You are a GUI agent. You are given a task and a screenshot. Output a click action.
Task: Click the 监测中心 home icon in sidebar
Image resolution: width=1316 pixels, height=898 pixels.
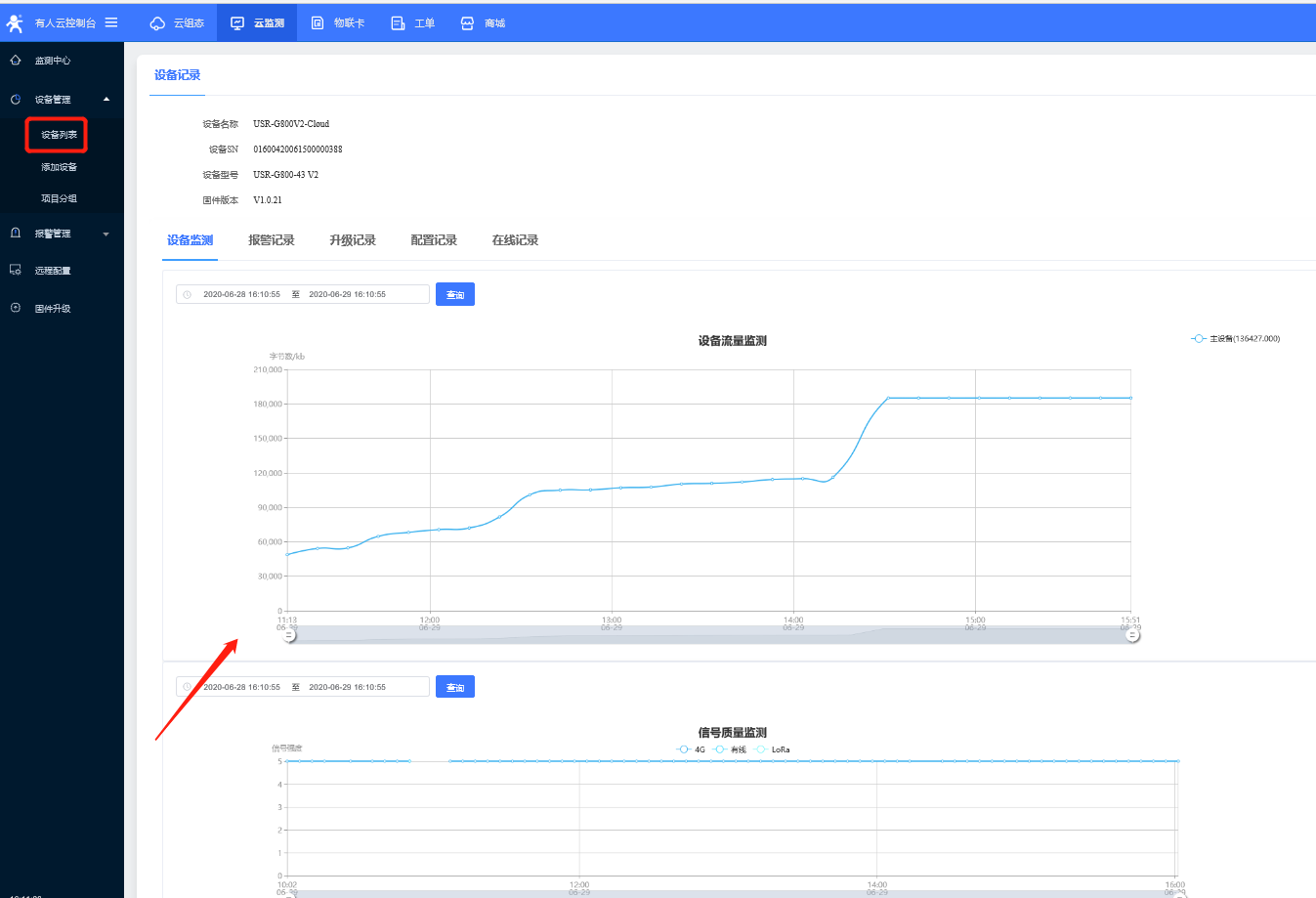16,61
